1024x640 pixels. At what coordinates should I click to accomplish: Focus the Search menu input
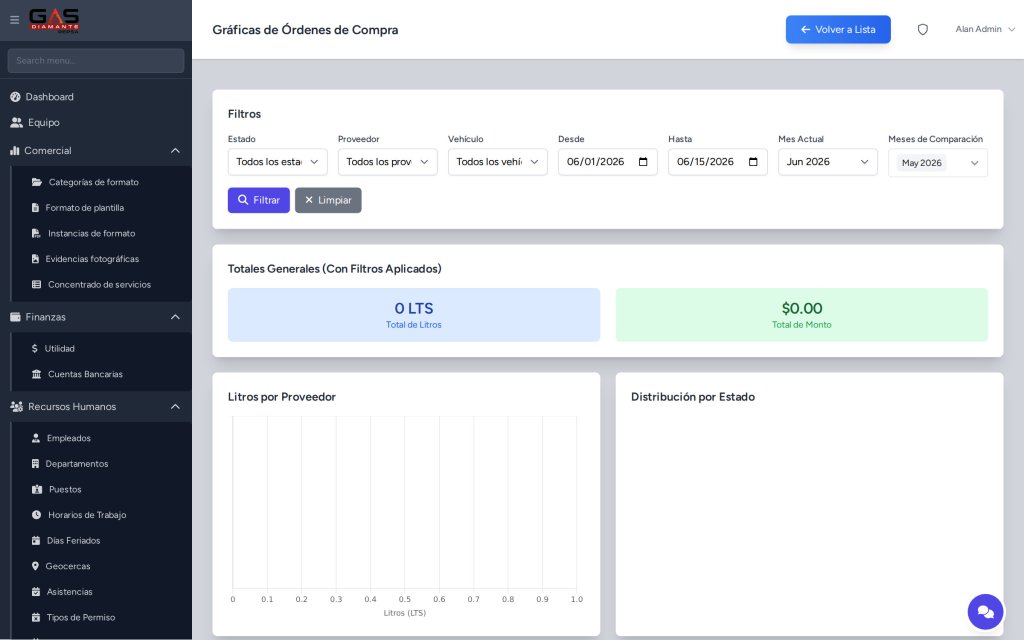pyautogui.click(x=96, y=61)
